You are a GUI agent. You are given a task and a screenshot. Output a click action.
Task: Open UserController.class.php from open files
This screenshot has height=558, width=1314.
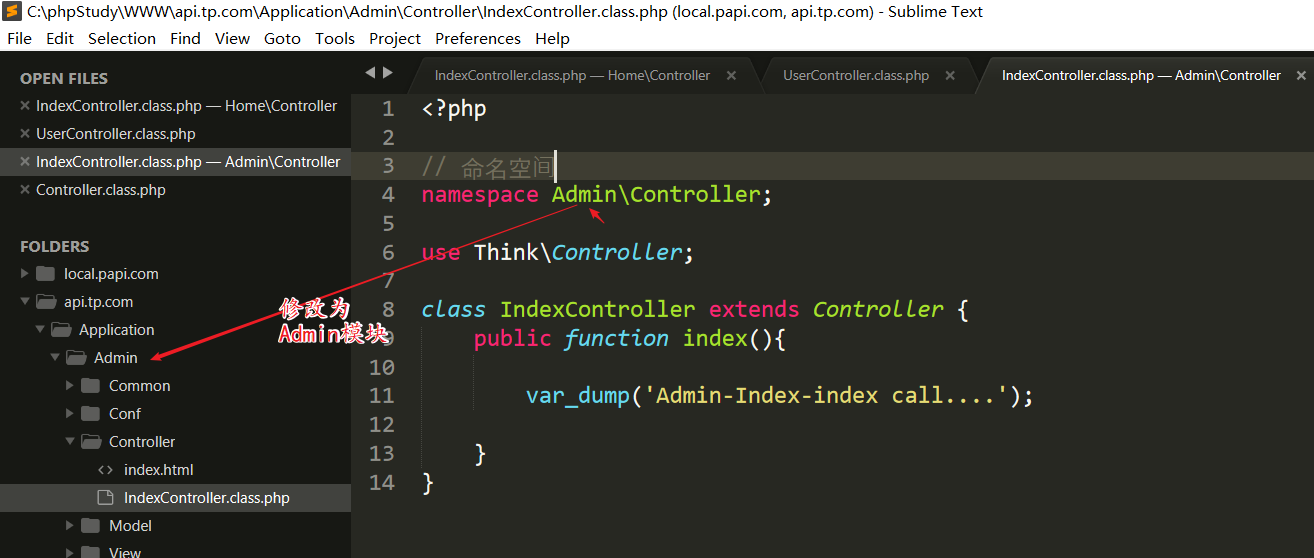[116, 134]
